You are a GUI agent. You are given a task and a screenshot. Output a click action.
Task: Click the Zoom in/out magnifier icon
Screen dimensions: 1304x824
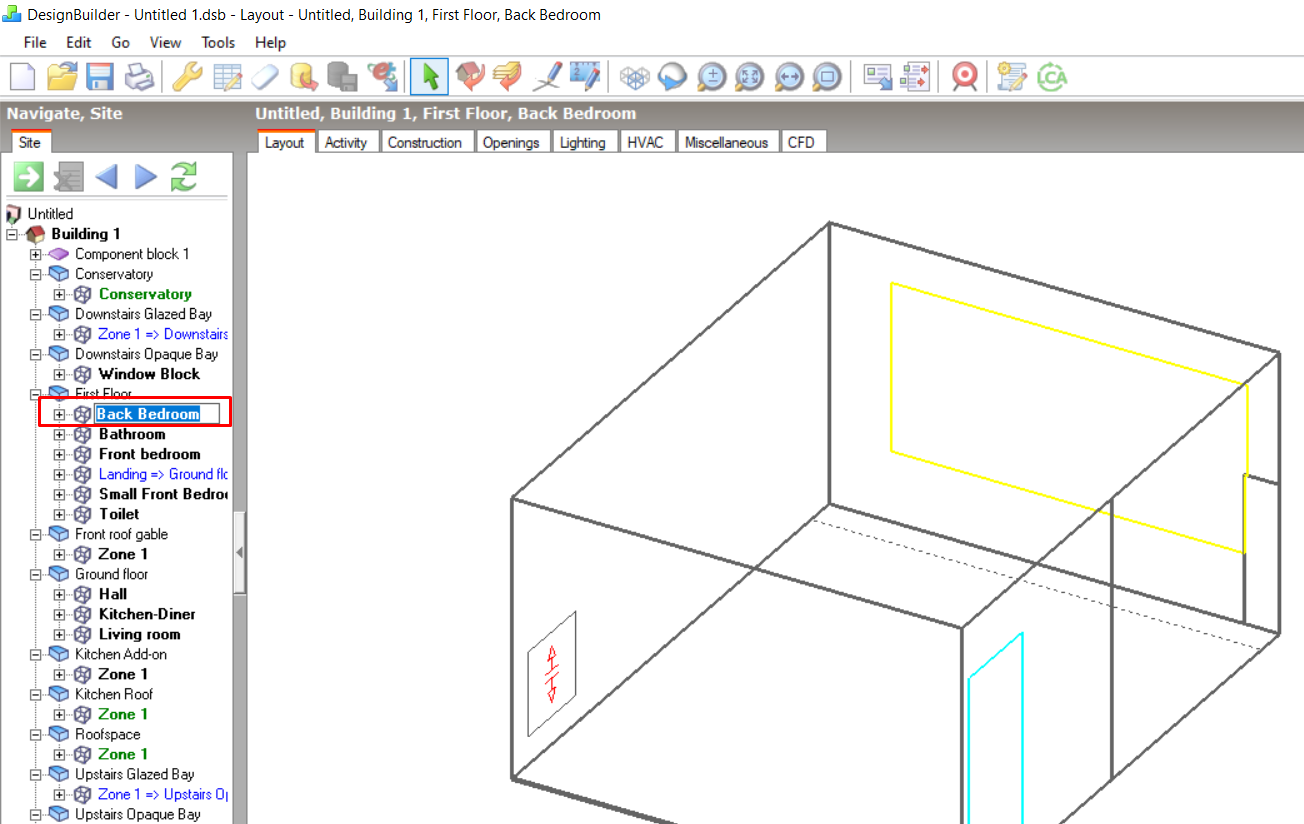coord(711,76)
